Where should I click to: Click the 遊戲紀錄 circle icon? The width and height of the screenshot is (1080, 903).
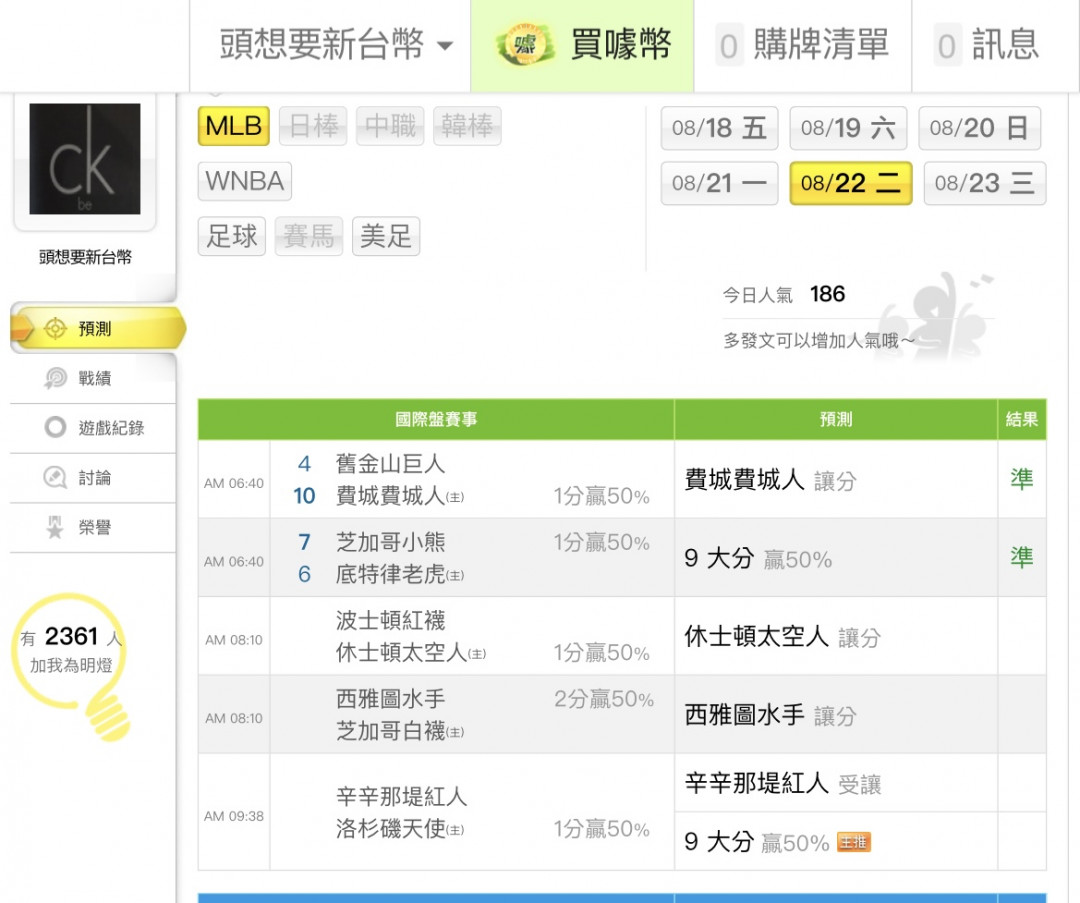click(55, 428)
